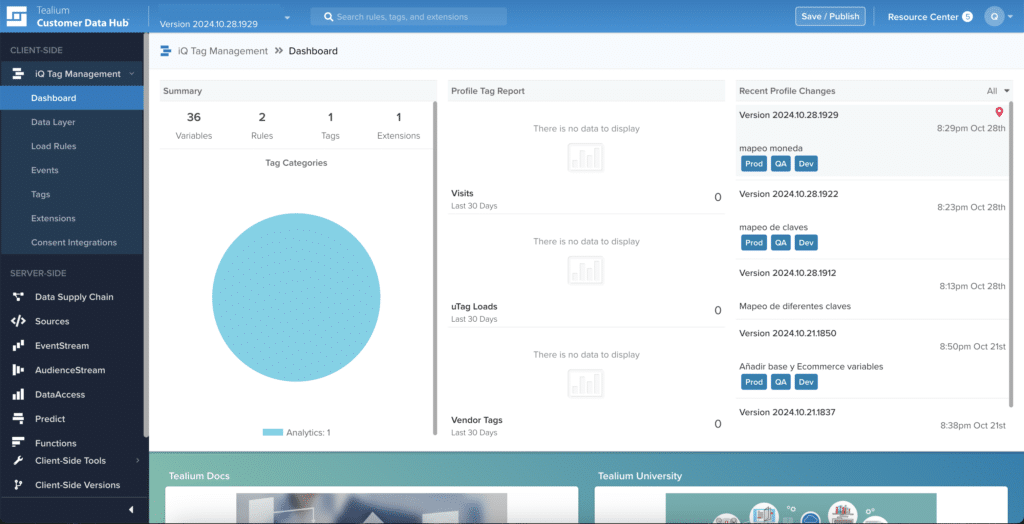Select Version 2024.10.28.1922 entry
Screen dimensions: 1024x524
click(872, 220)
